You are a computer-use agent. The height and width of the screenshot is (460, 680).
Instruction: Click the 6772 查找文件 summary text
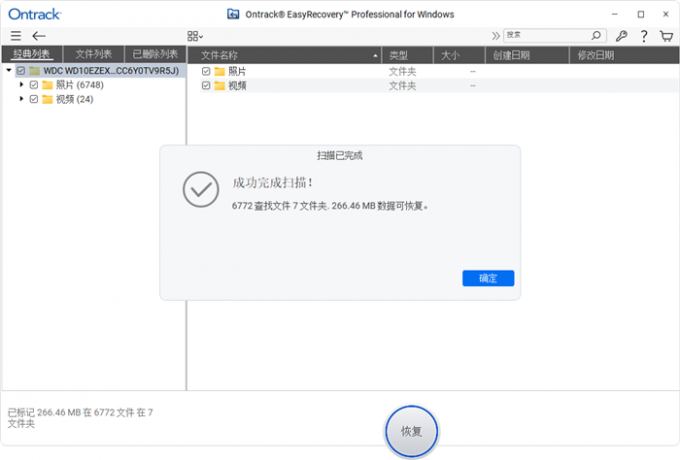click(330, 206)
